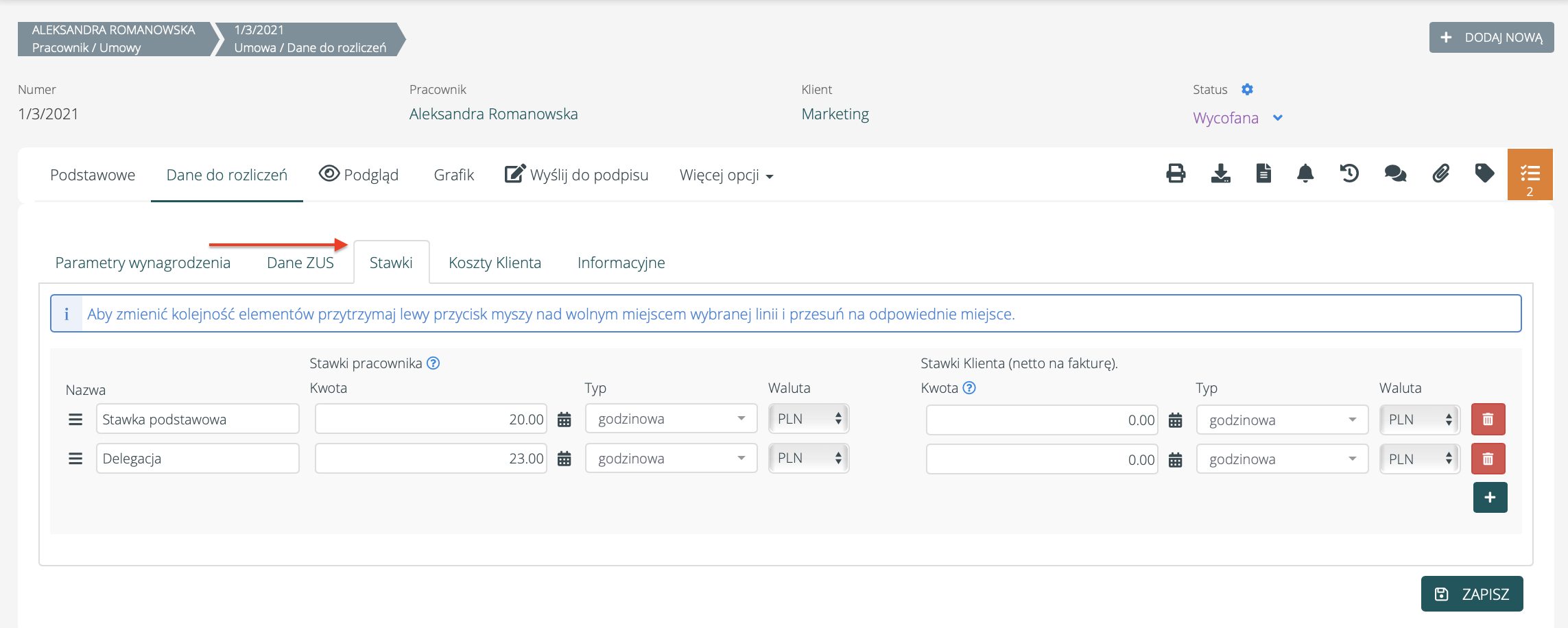1568x628 pixels.
Task: Open the Więcej opcji dropdown menu
Action: coord(726,176)
